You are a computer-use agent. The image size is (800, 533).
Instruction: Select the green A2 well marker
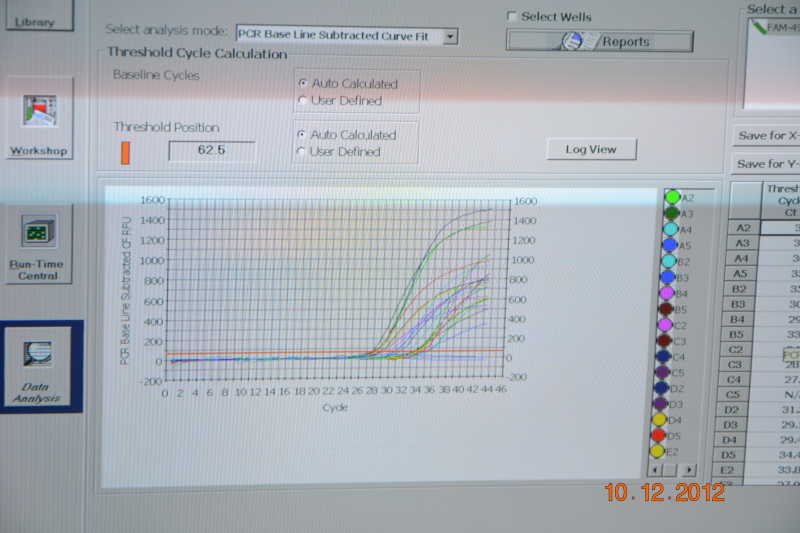click(673, 198)
